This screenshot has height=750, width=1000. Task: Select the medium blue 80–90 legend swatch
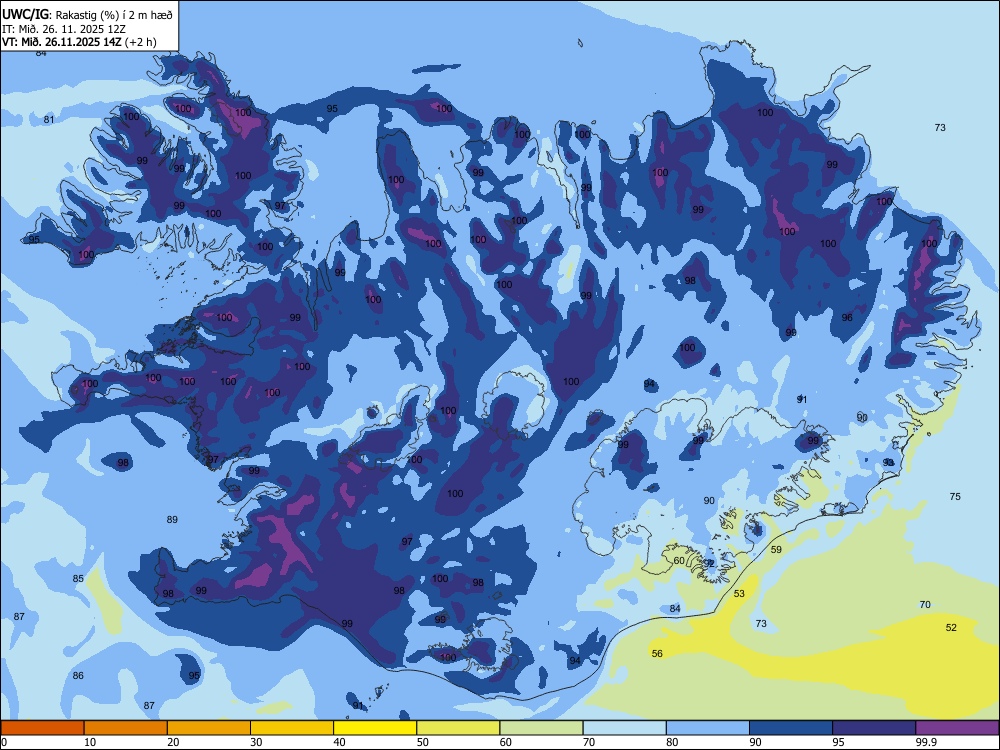[708, 728]
